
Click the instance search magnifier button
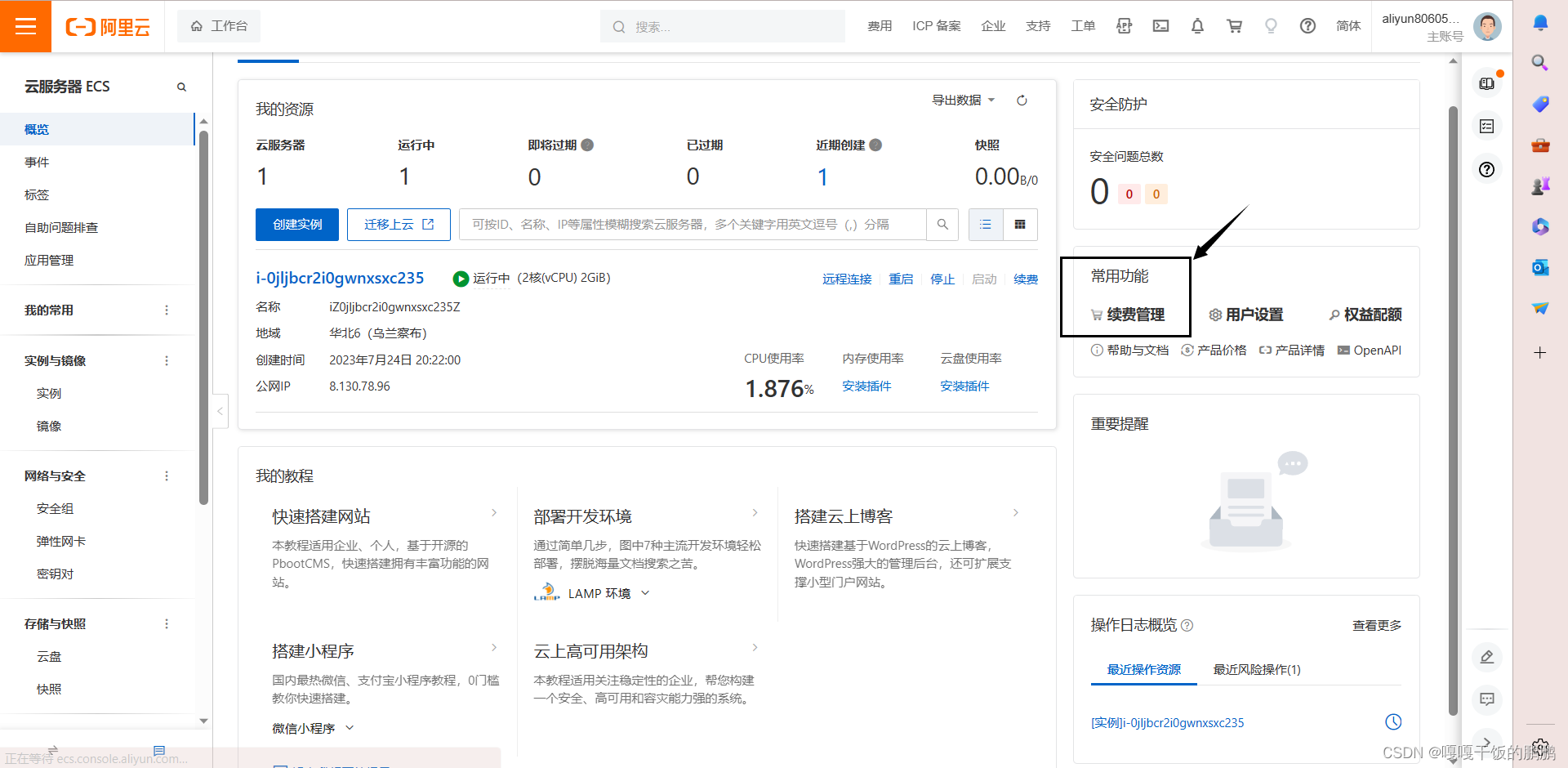pyautogui.click(x=942, y=224)
